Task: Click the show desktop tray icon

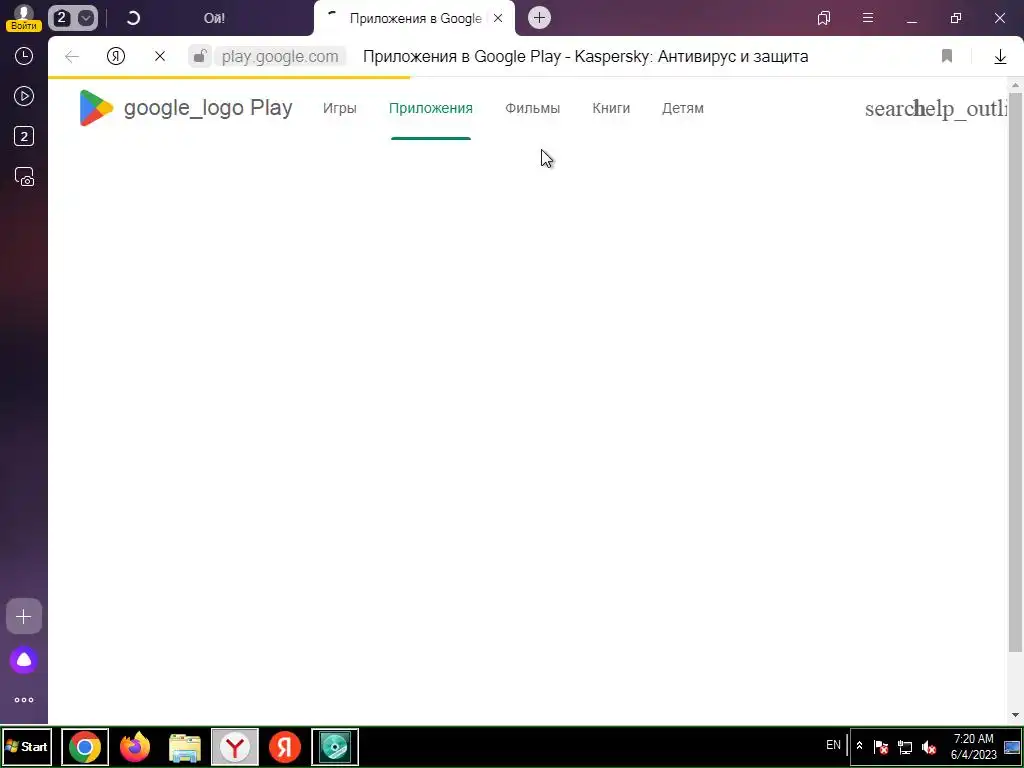Action: [1012, 746]
